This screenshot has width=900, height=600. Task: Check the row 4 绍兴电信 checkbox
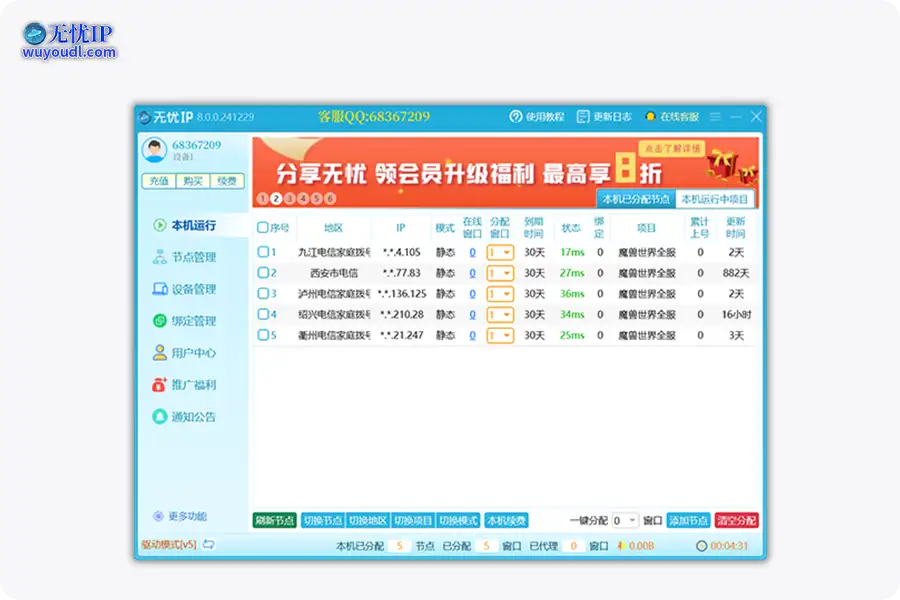pyautogui.click(x=262, y=314)
